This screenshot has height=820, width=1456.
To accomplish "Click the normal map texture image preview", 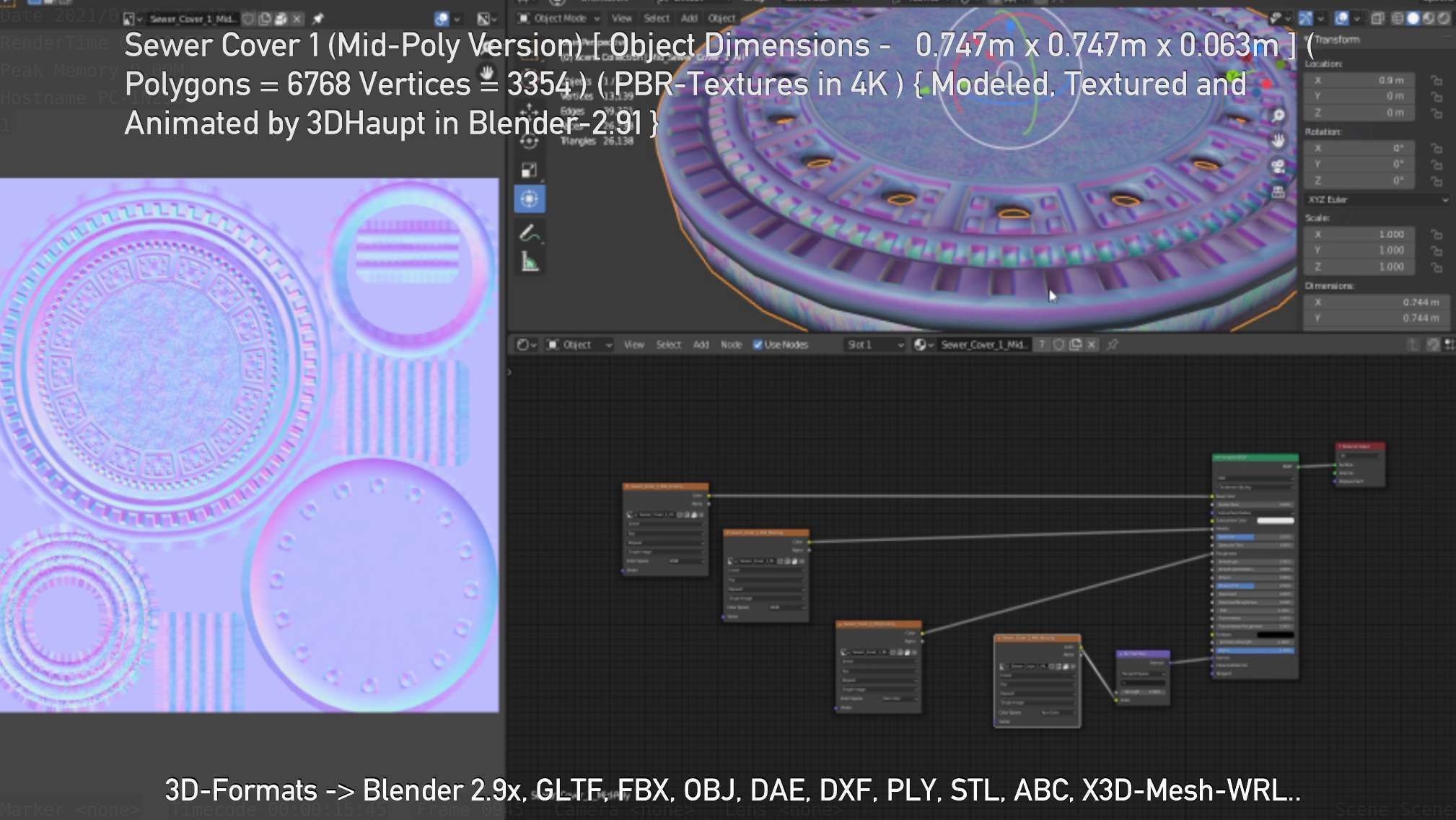I will pos(249,445).
